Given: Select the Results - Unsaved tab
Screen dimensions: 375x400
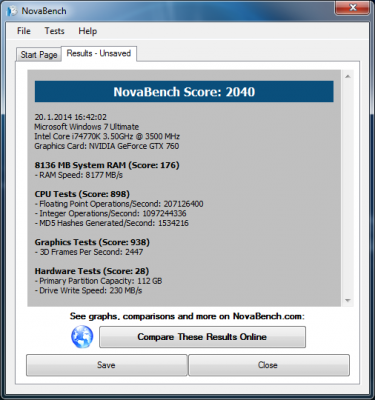Looking at the screenshot, I should 99,53.
